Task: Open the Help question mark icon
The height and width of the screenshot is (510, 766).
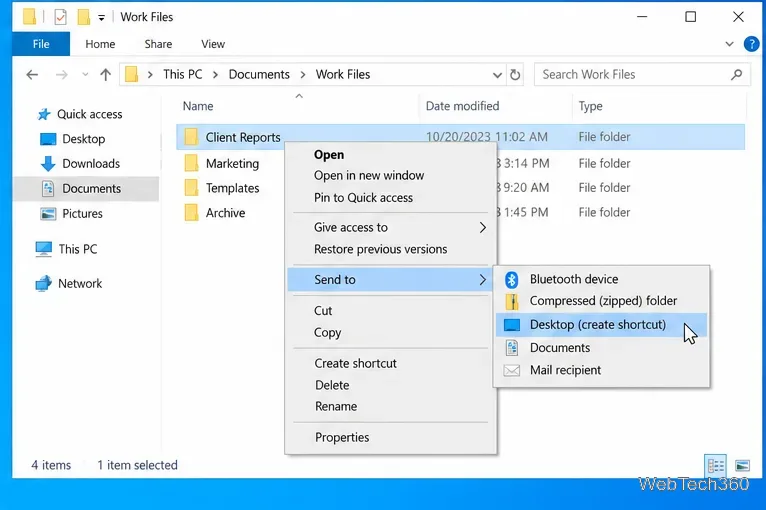Action: (x=751, y=44)
